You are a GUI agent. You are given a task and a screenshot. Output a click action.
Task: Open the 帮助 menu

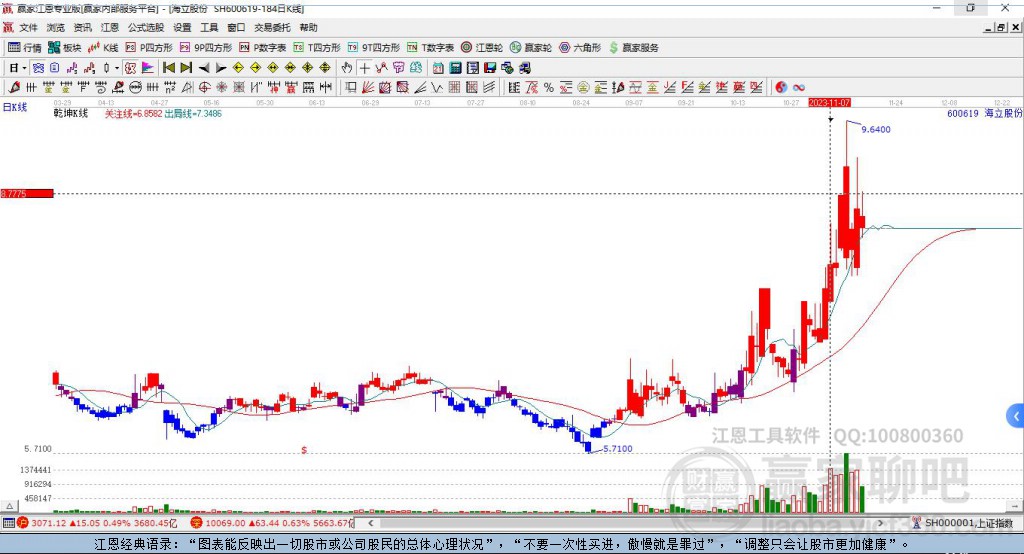tap(308, 27)
